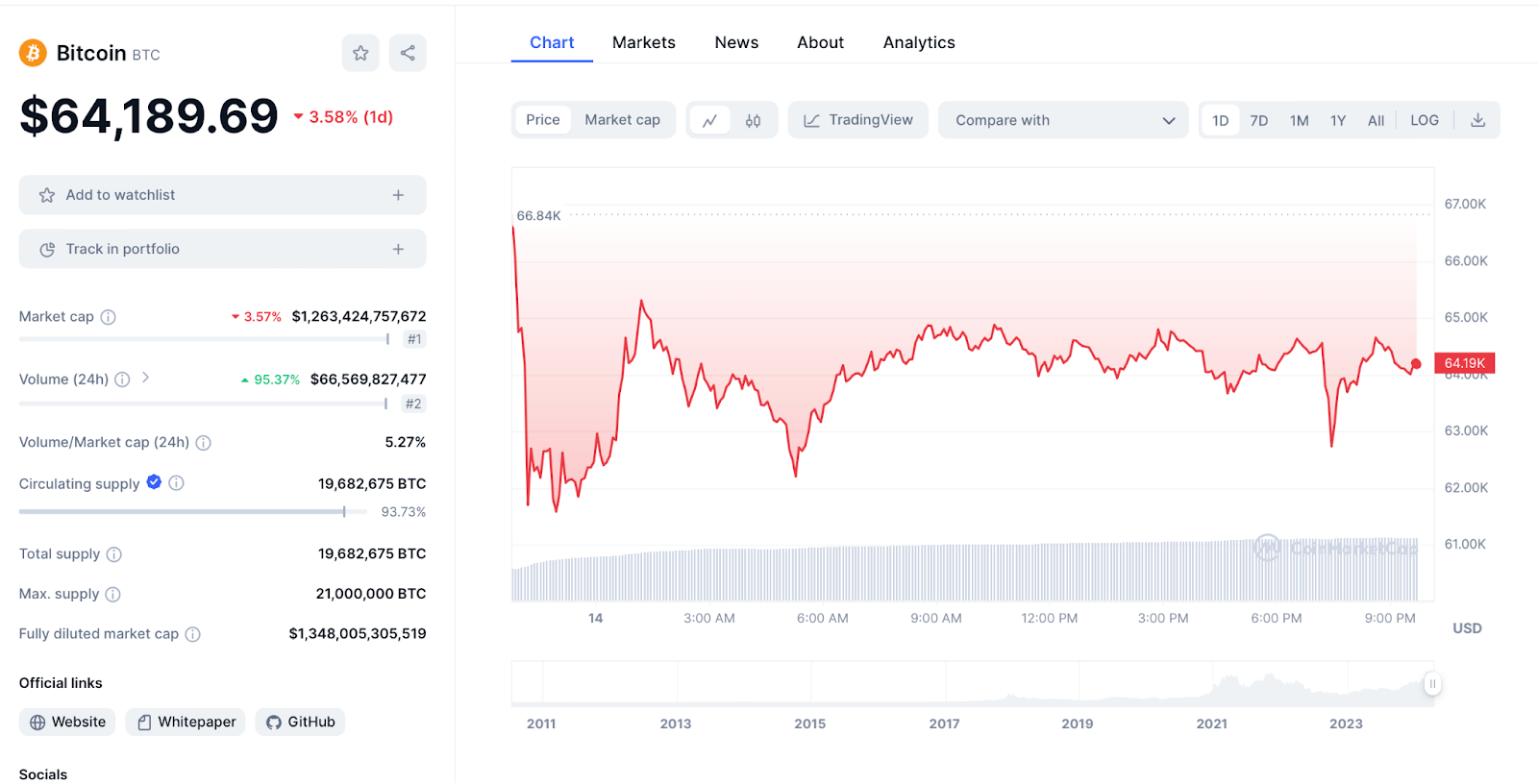Set chart range to All
The height and width of the screenshot is (784, 1538).
click(x=1377, y=120)
